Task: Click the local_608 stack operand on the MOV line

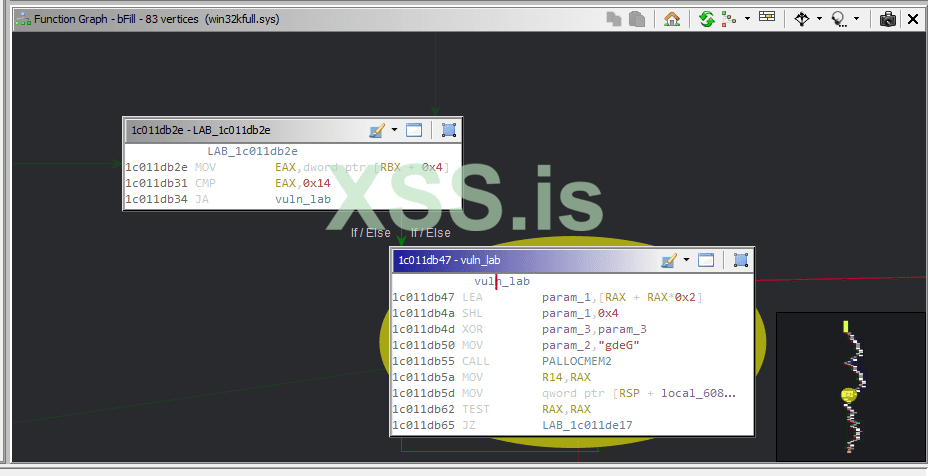Action: point(698,393)
